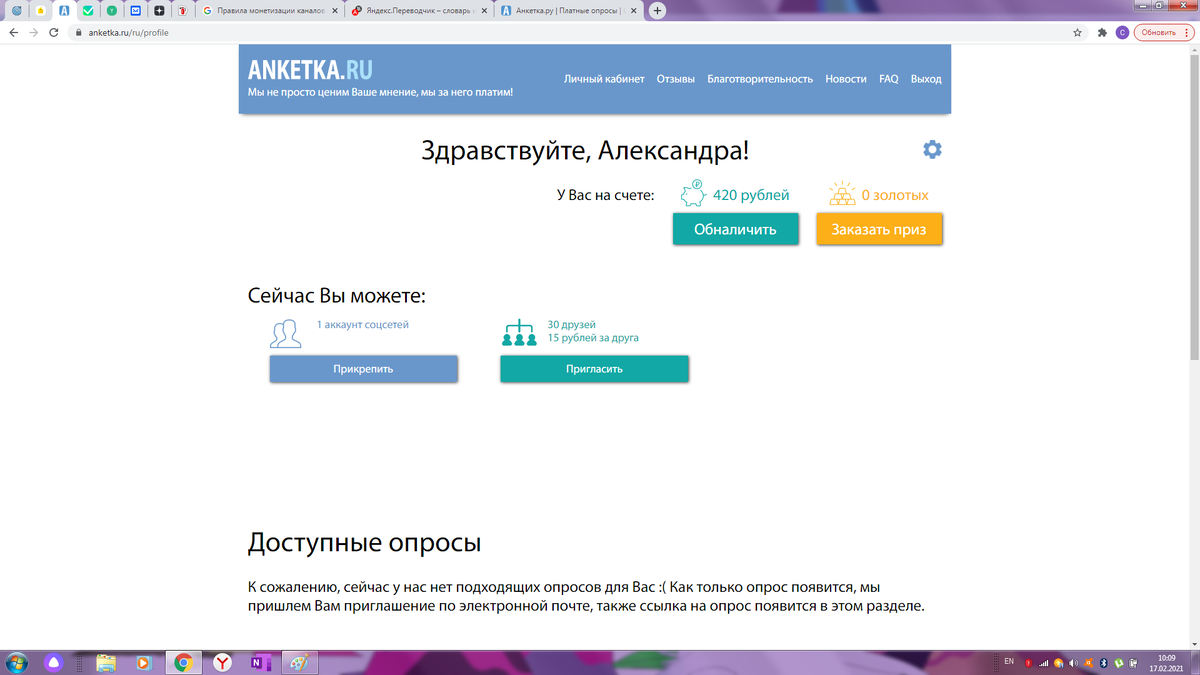Open Chrome extensions puzzle icon

tap(1102, 32)
